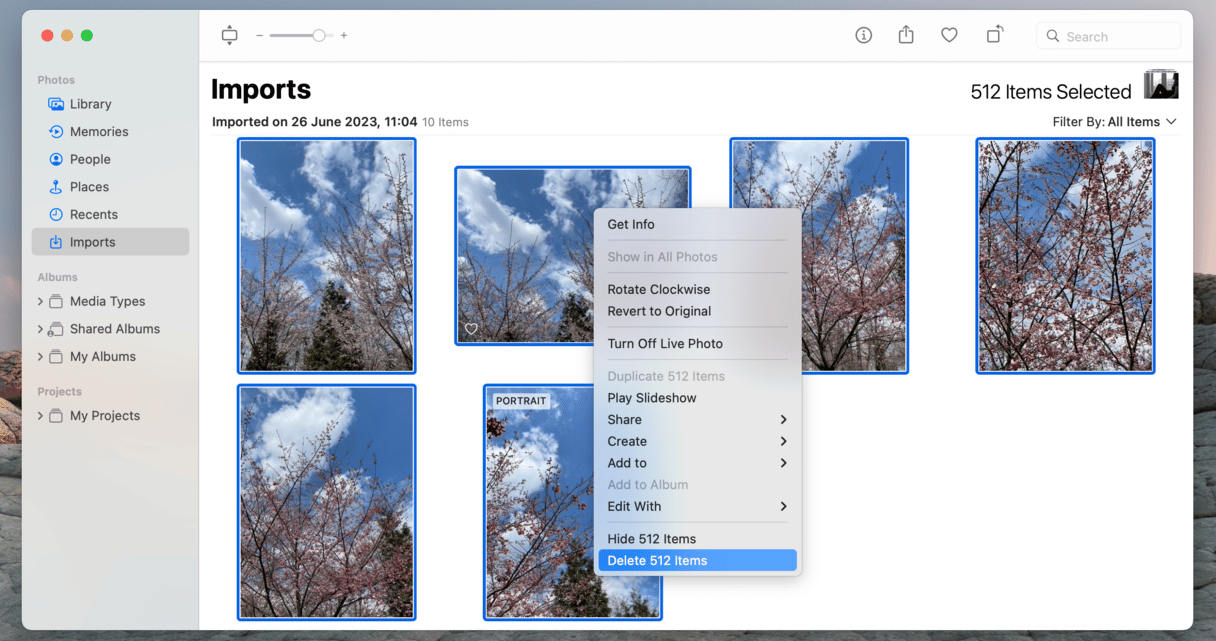
Task: Expand the Media Types album group
Action: (x=40, y=301)
